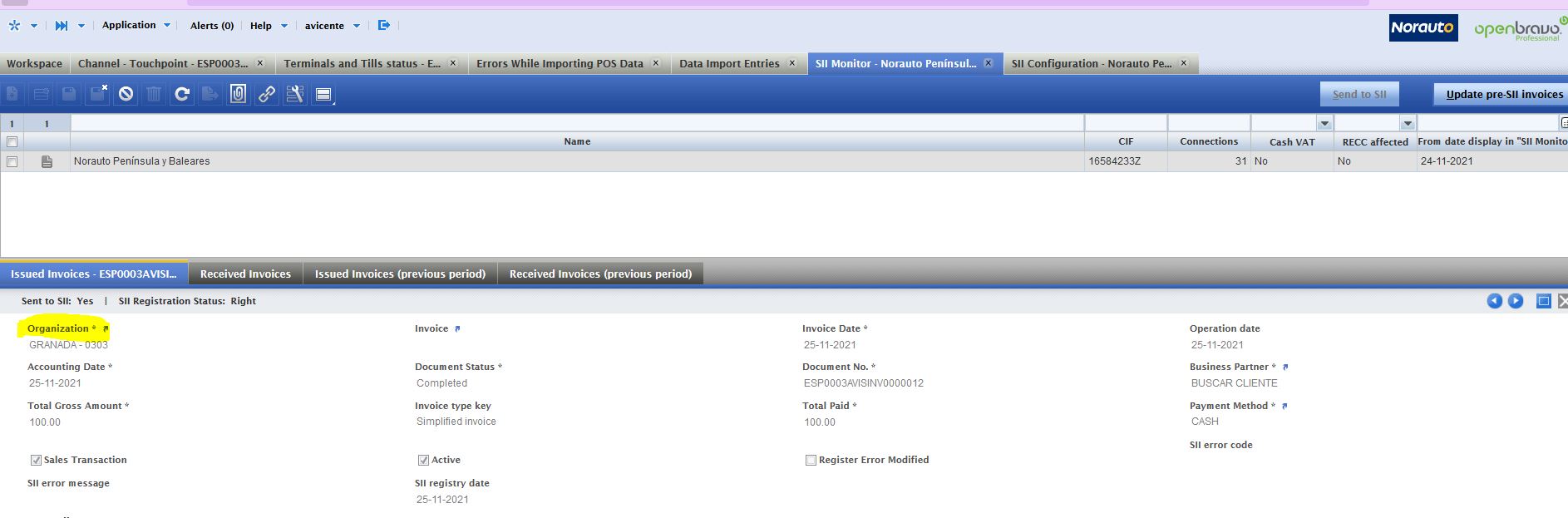Click the chain link toolbar icon
This screenshot has height=518, width=1568.
coord(266,95)
